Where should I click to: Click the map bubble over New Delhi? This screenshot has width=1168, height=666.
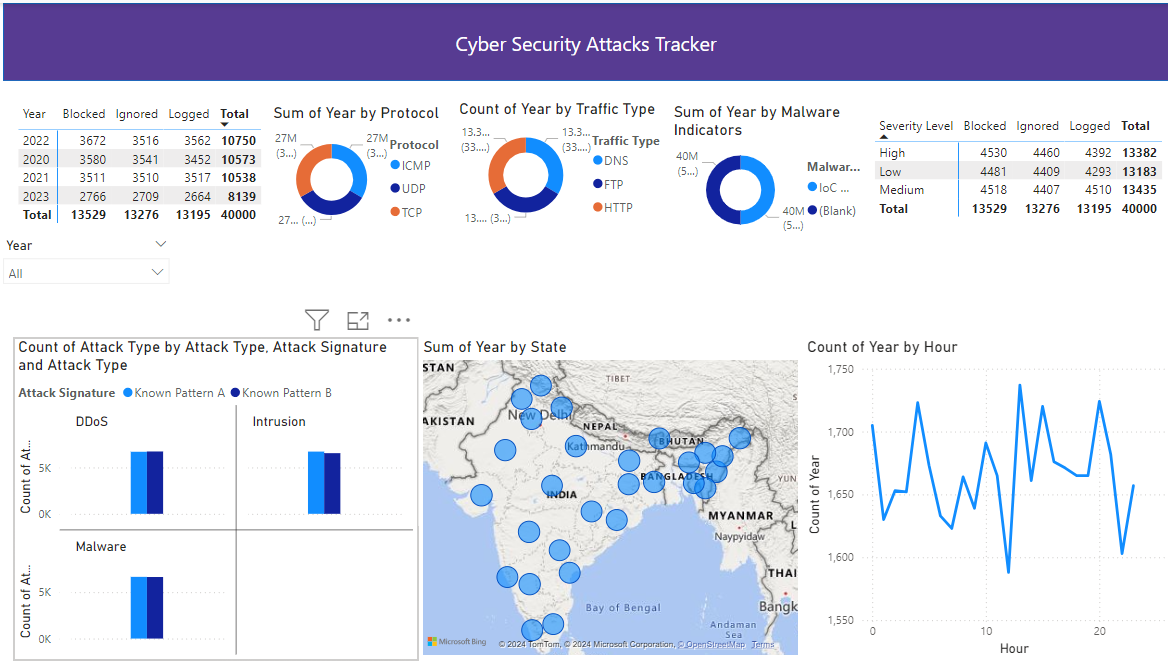click(531, 418)
